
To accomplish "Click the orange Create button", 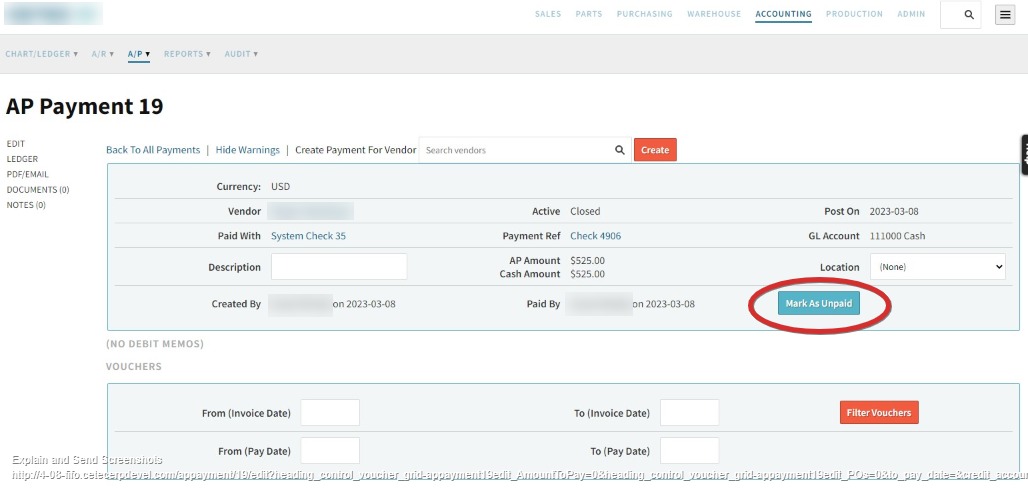I will pos(655,150).
